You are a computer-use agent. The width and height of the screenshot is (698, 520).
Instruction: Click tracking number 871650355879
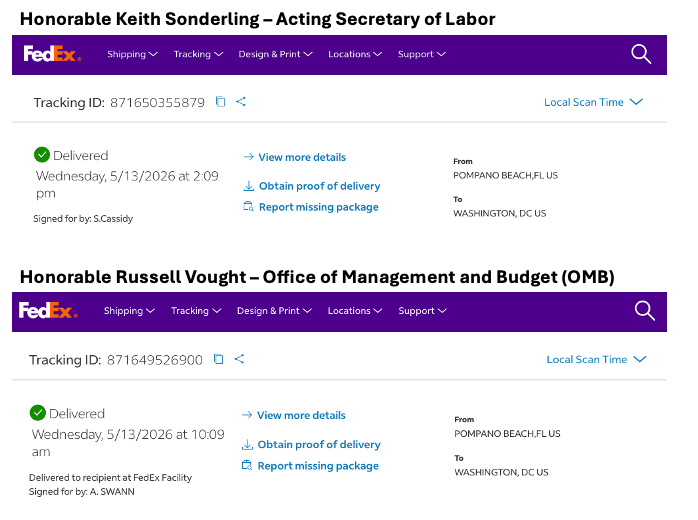tap(157, 102)
